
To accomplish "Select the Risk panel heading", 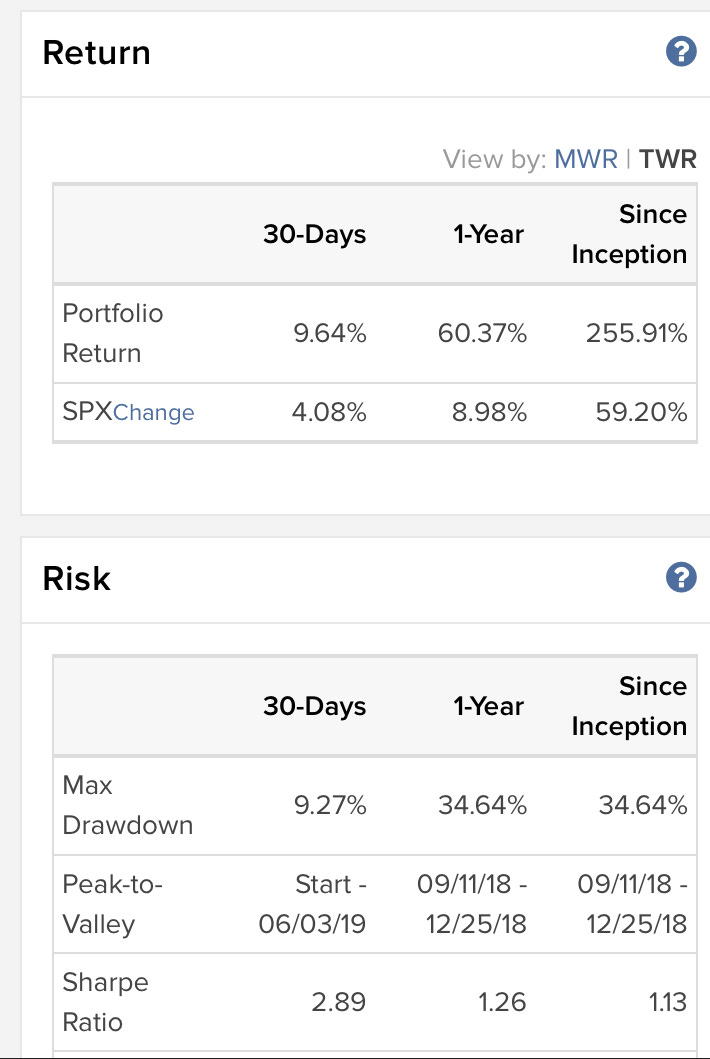I will click(x=76, y=578).
